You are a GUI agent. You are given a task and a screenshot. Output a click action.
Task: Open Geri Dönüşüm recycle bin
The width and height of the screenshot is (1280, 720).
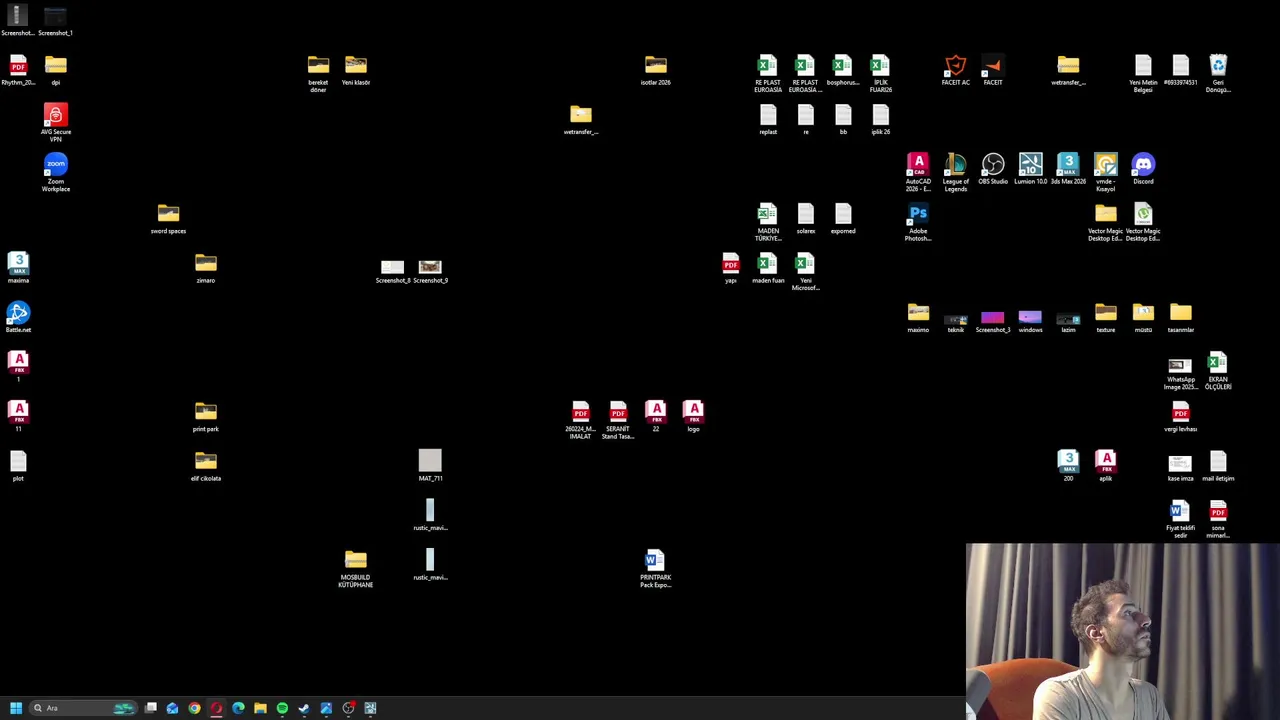pos(1218,73)
